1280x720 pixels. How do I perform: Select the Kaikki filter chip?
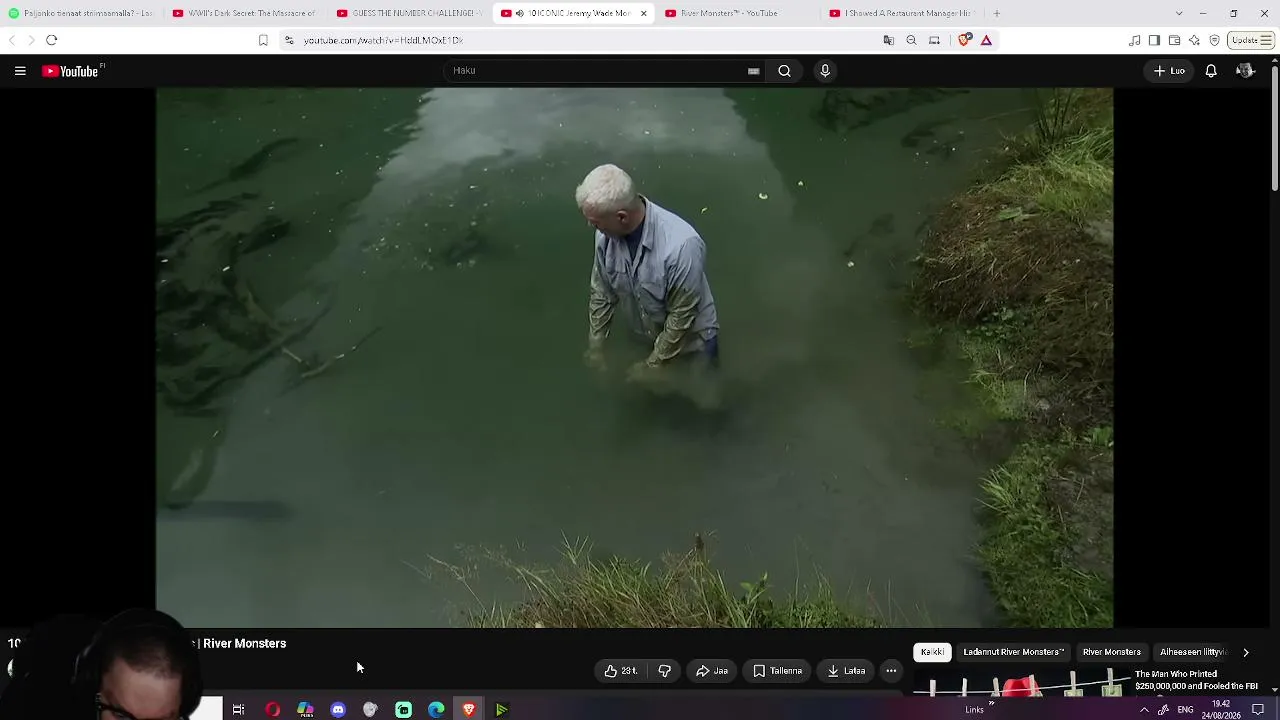[932, 652]
